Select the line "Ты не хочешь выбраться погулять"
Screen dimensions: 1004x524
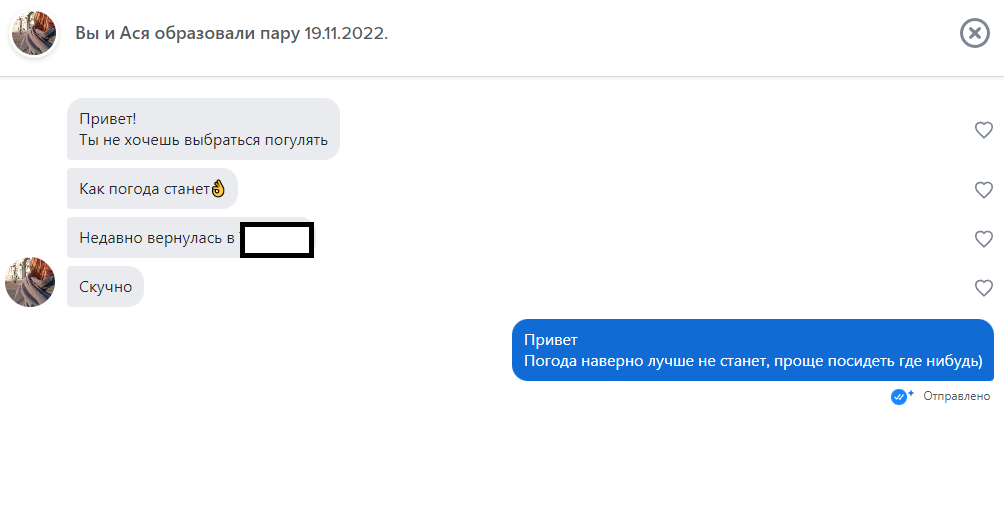pyautogui.click(x=203, y=140)
